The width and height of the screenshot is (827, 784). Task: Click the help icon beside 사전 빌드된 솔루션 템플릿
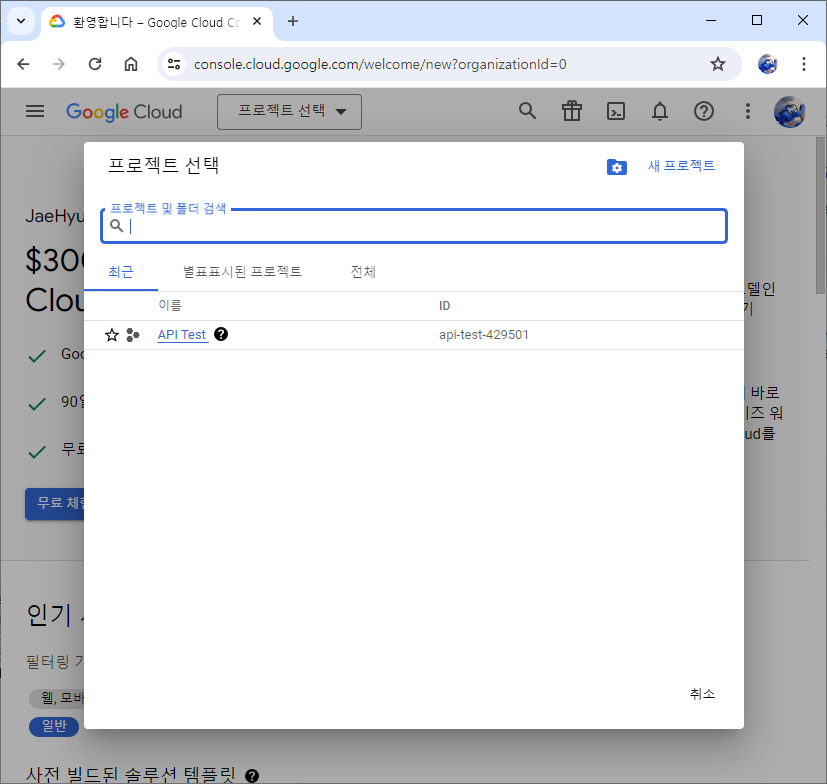[252, 776]
